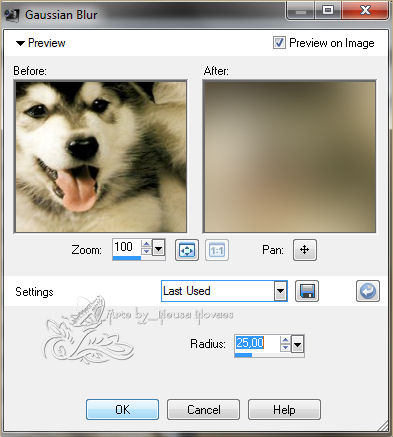The image size is (393, 437).
Task: Click the blue slider bar beneath Radius value
Action: click(243, 355)
